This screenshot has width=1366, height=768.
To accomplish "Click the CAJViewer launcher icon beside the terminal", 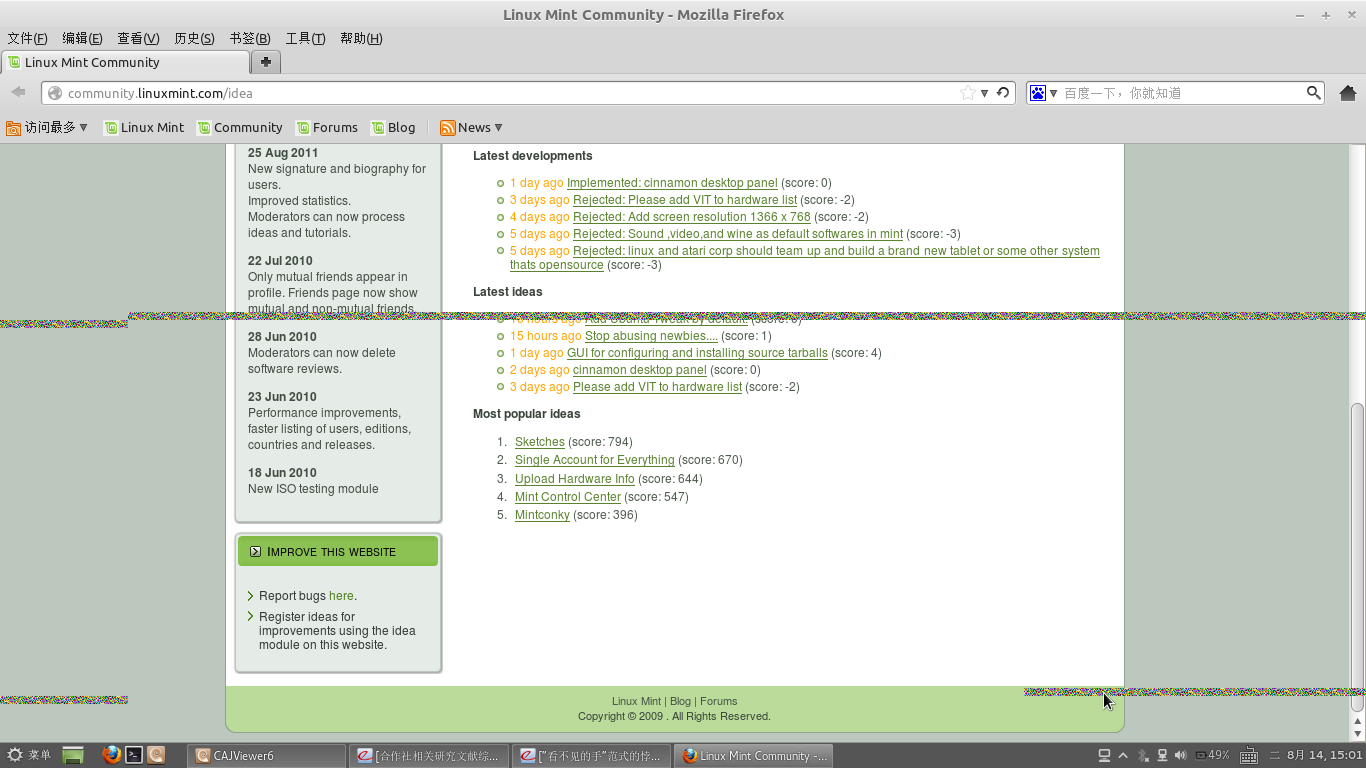I will 156,755.
